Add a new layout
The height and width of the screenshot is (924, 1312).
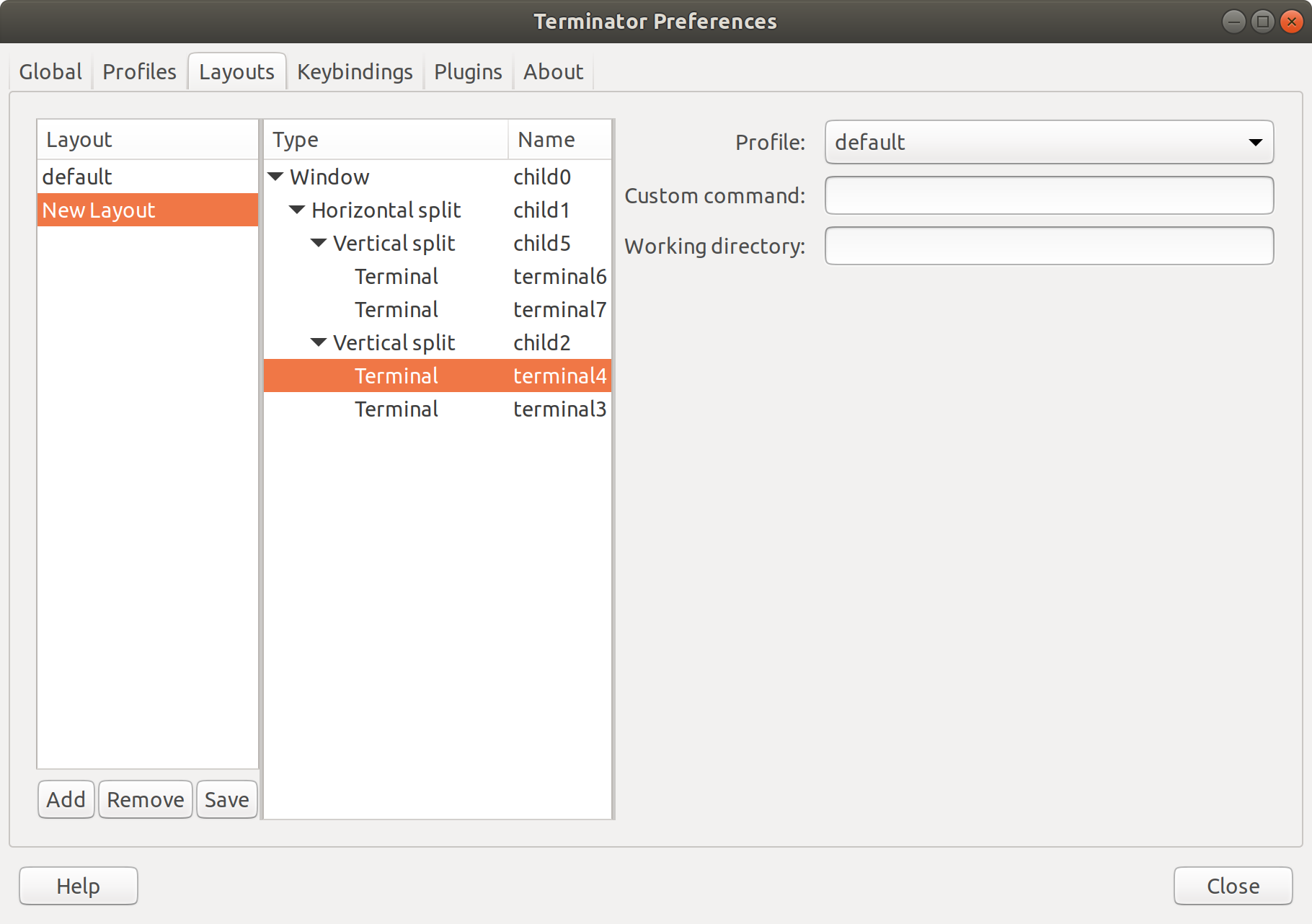pos(66,799)
